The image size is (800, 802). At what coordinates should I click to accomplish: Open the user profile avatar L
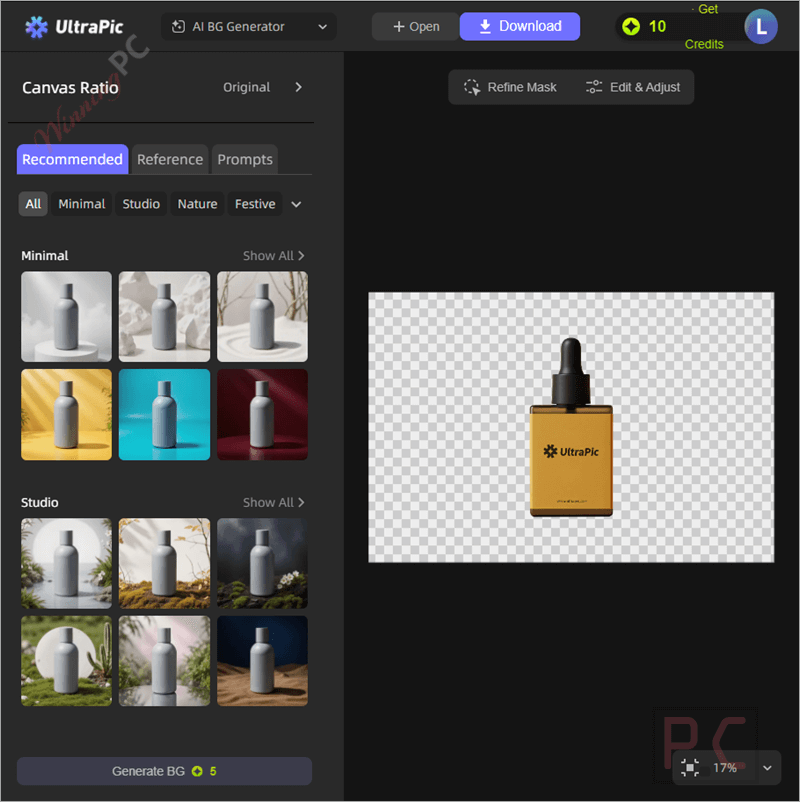pyautogui.click(x=761, y=26)
